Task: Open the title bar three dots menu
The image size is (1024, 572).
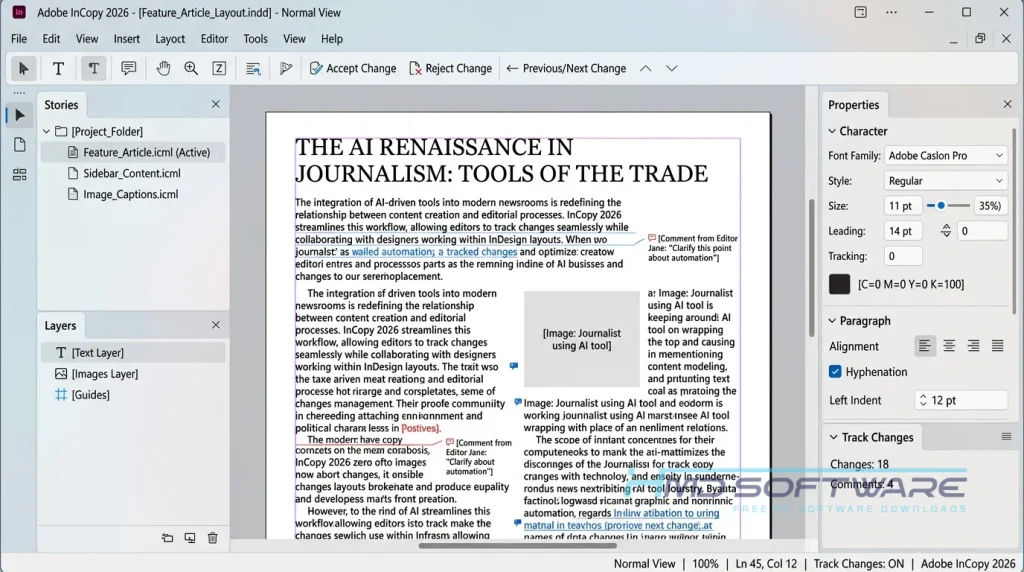Action: (891, 12)
